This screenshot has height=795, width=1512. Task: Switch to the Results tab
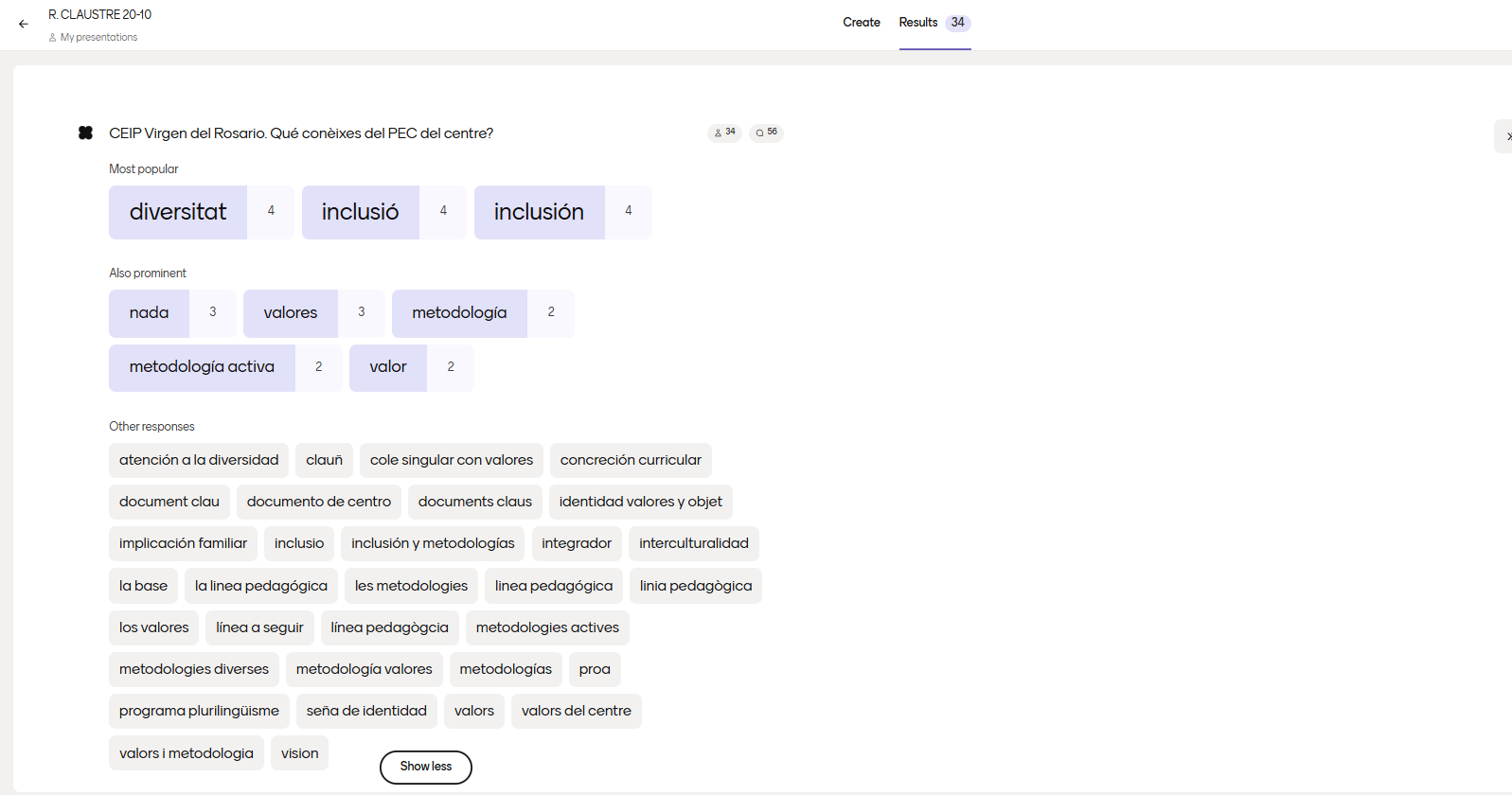[x=918, y=23]
